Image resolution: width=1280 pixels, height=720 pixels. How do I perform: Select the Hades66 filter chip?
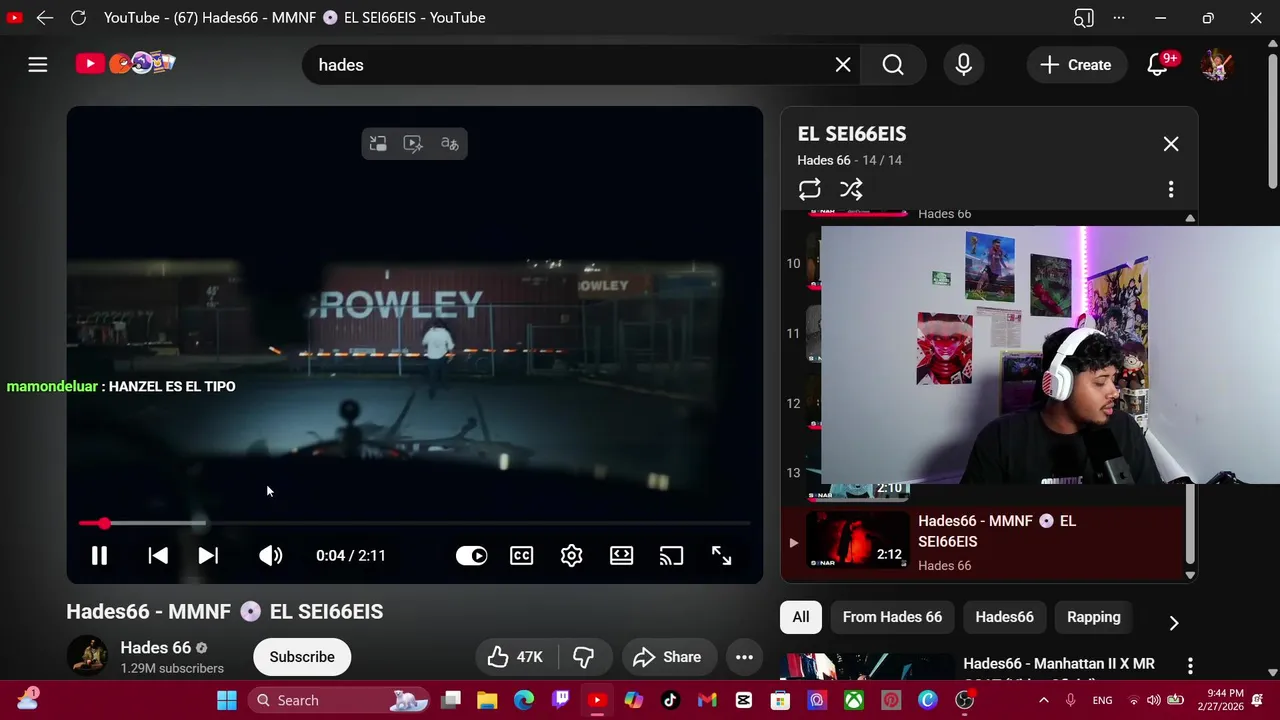coord(1005,617)
